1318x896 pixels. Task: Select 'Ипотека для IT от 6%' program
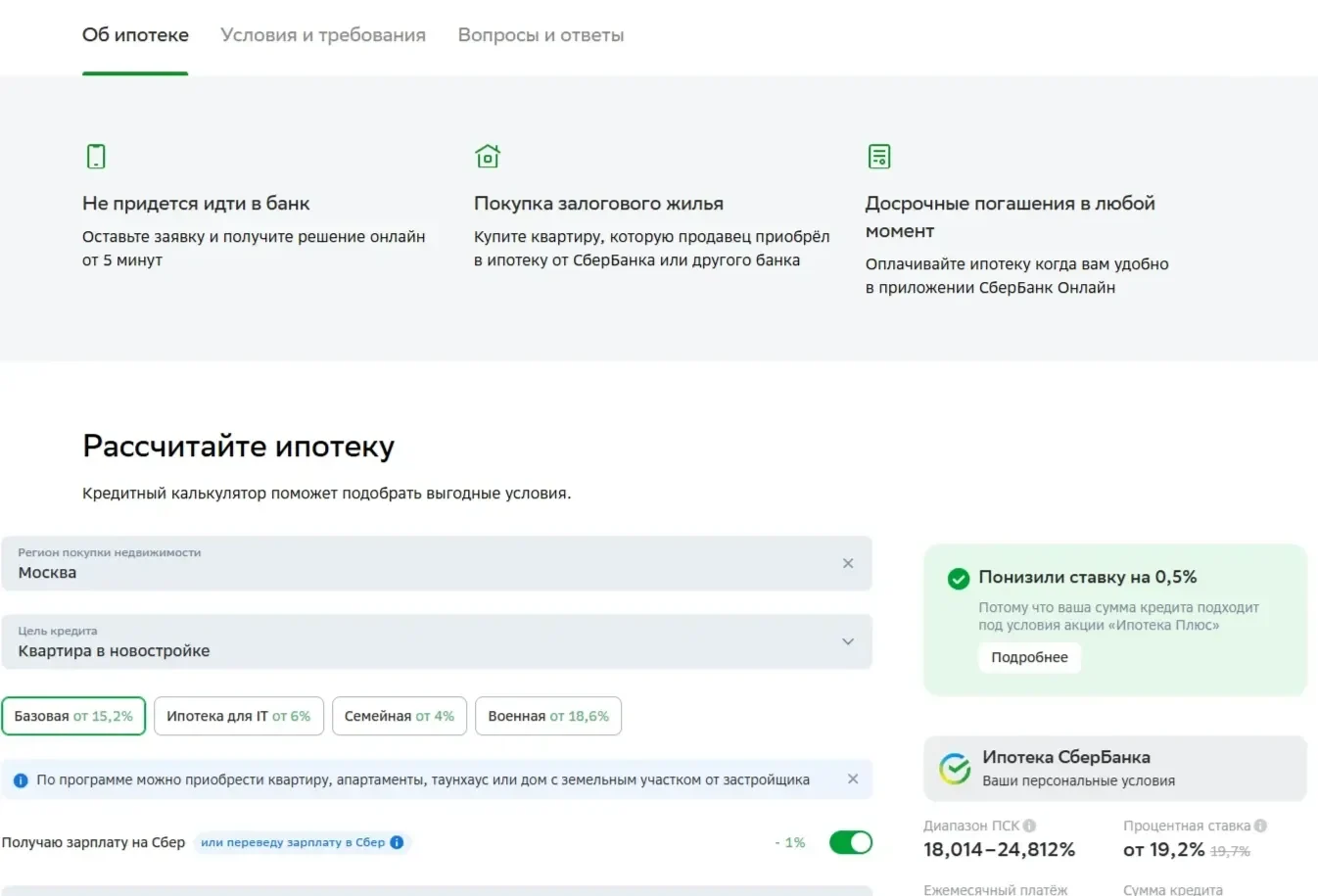coord(238,716)
